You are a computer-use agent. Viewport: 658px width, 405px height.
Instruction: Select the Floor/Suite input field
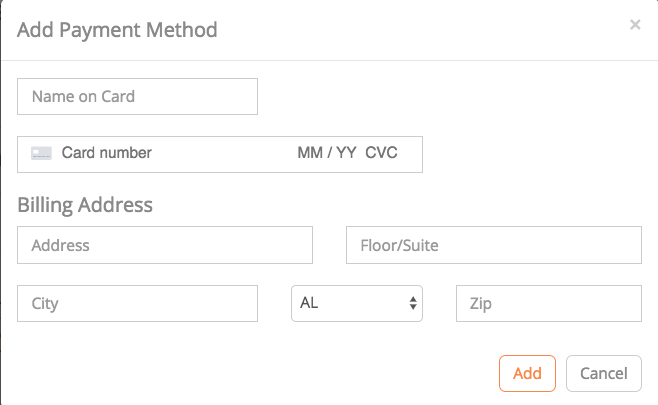coord(493,245)
